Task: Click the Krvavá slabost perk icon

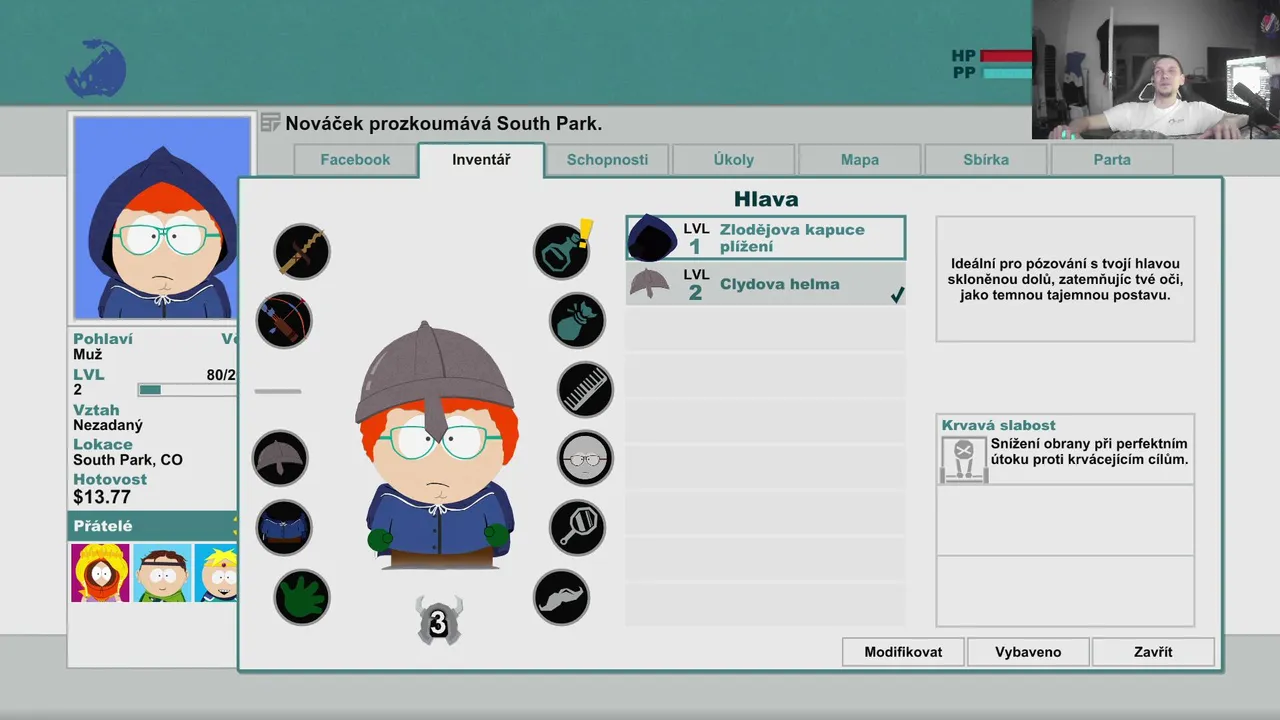Action: coord(964,460)
